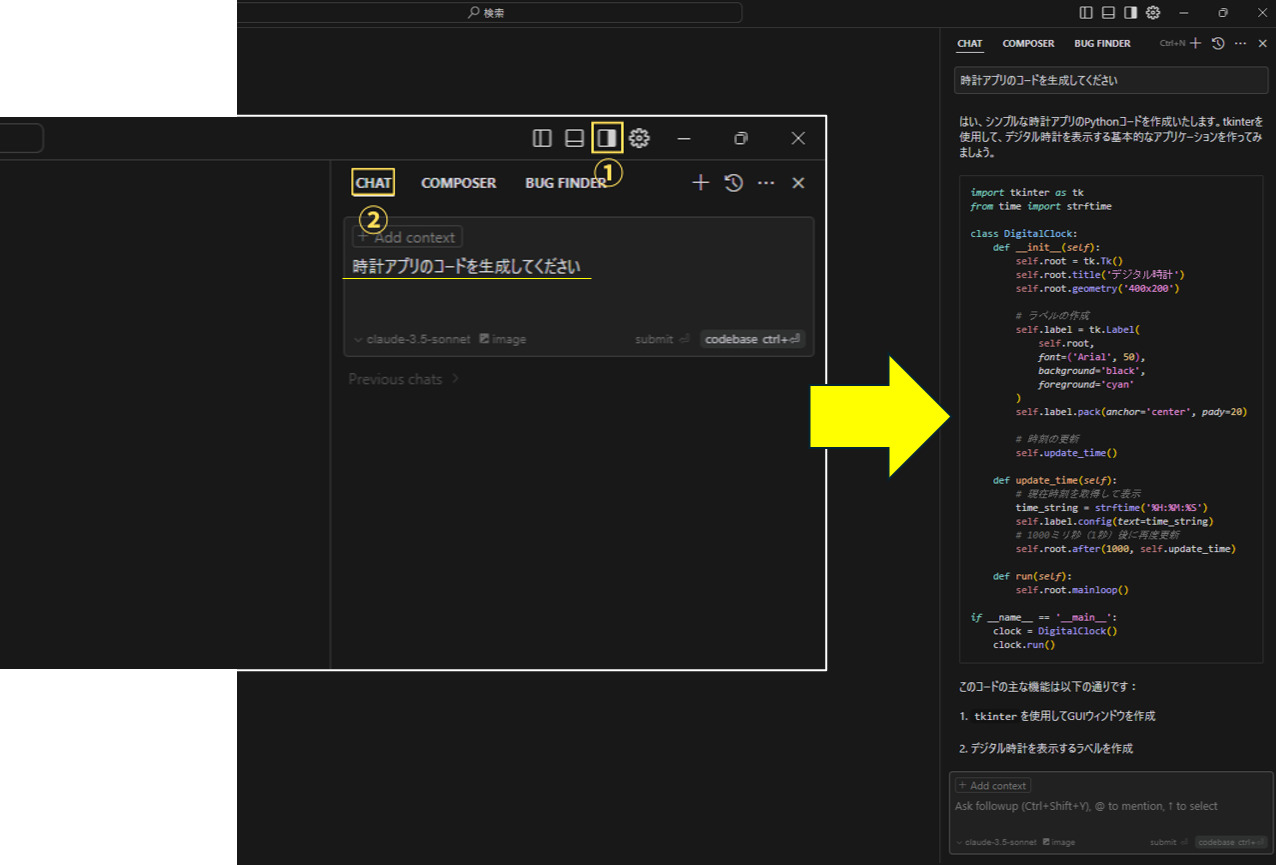Open the three-dot more menu in right chat panel
The image size is (1276, 865).
(1241, 43)
